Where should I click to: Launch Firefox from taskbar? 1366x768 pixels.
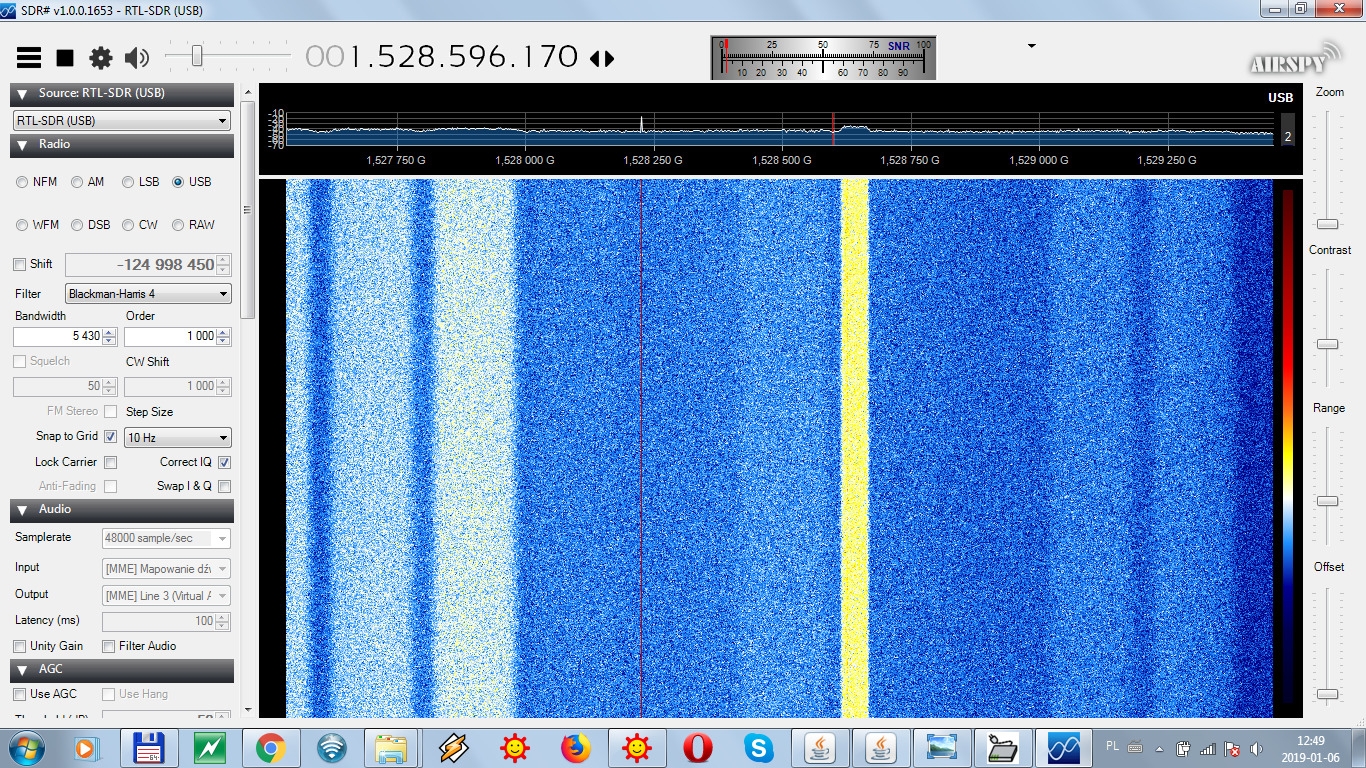click(576, 747)
